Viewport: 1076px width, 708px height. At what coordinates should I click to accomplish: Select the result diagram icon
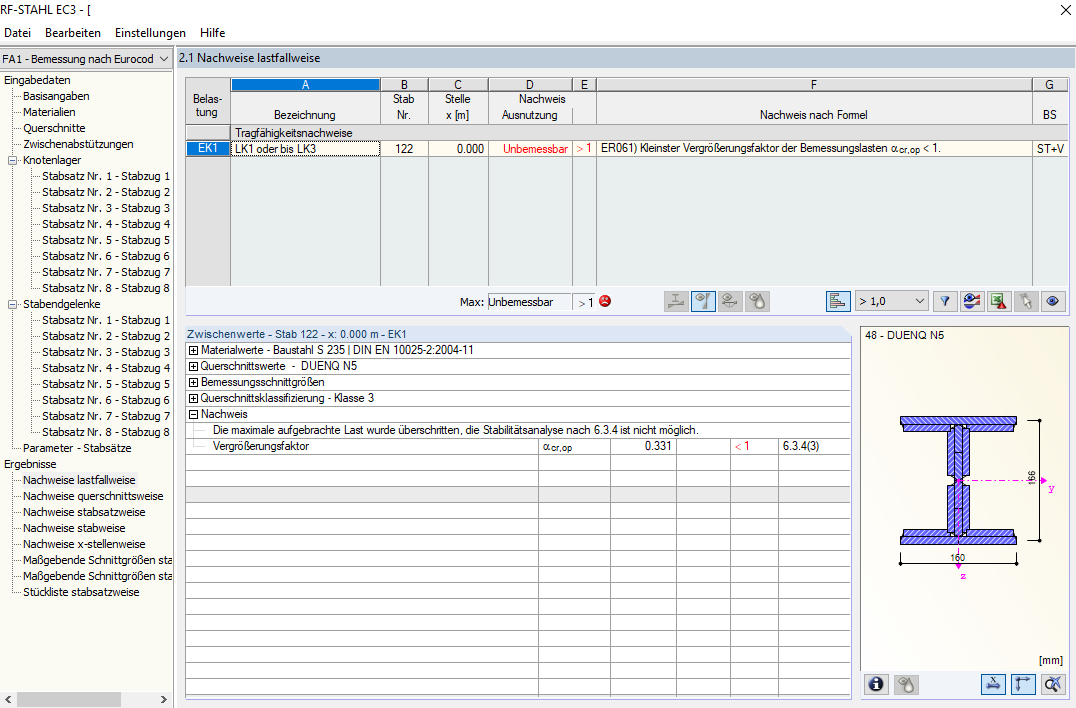[838, 301]
